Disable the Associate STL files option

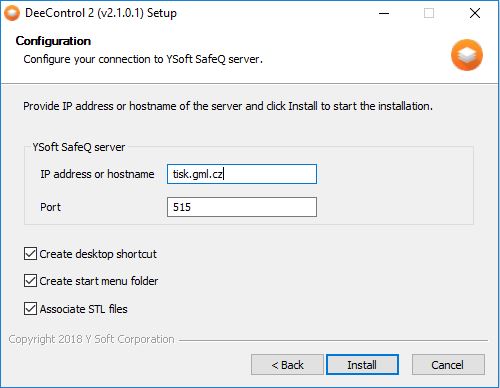[30, 309]
